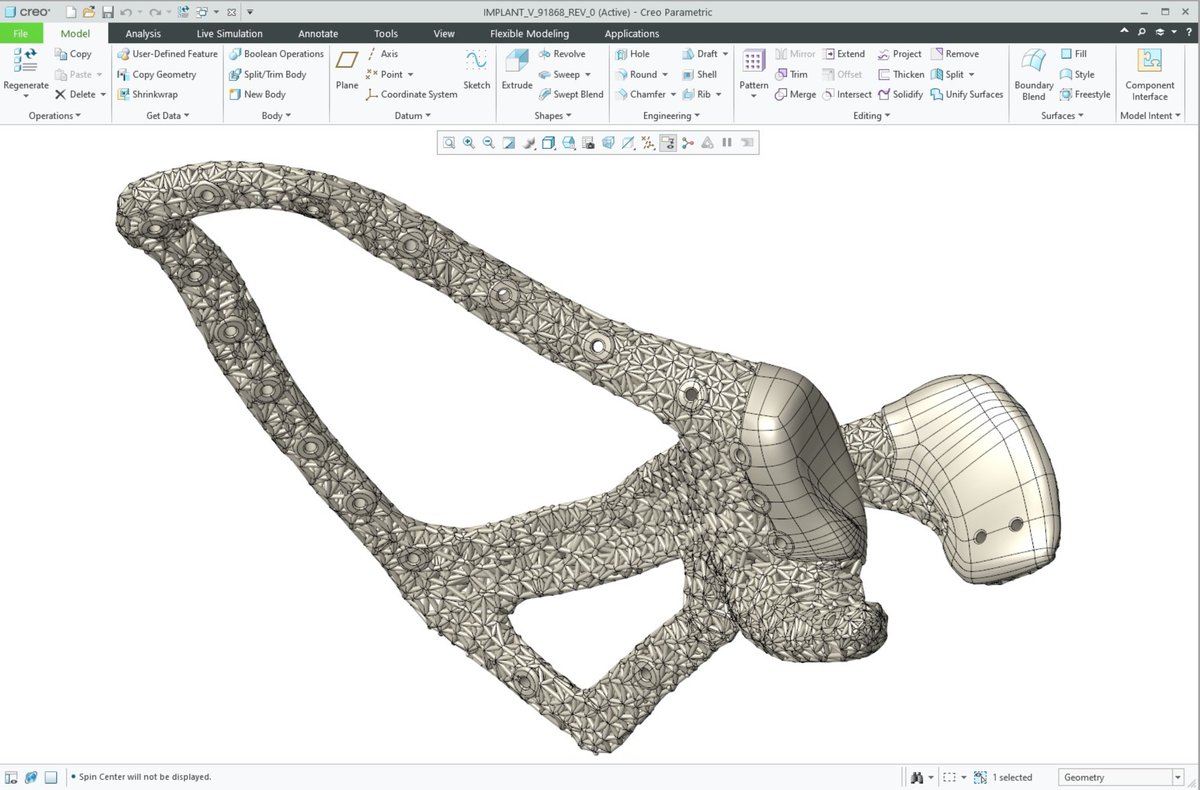This screenshot has height=790, width=1200.
Task: Expand the Operations group overflow
Action: pos(55,116)
